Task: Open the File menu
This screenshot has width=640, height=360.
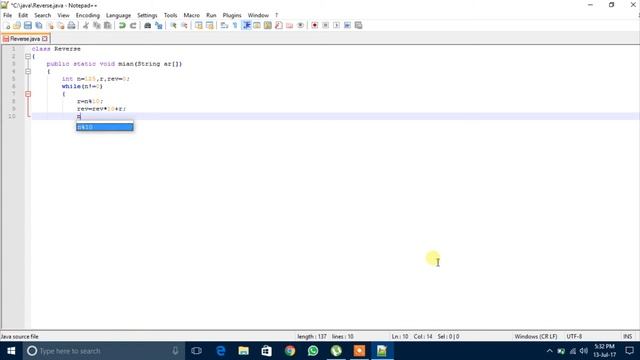Action: click(7, 15)
